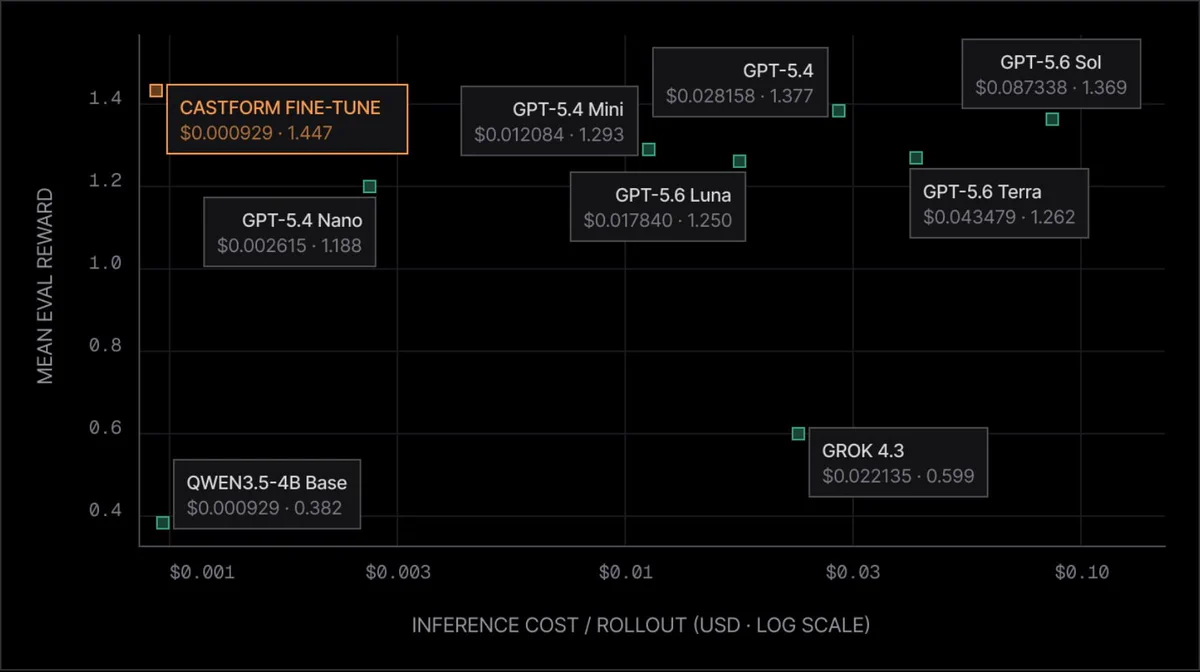The height and width of the screenshot is (672, 1200).
Task: Click the MEAN EVAL REWARD axis title
Action: point(45,287)
